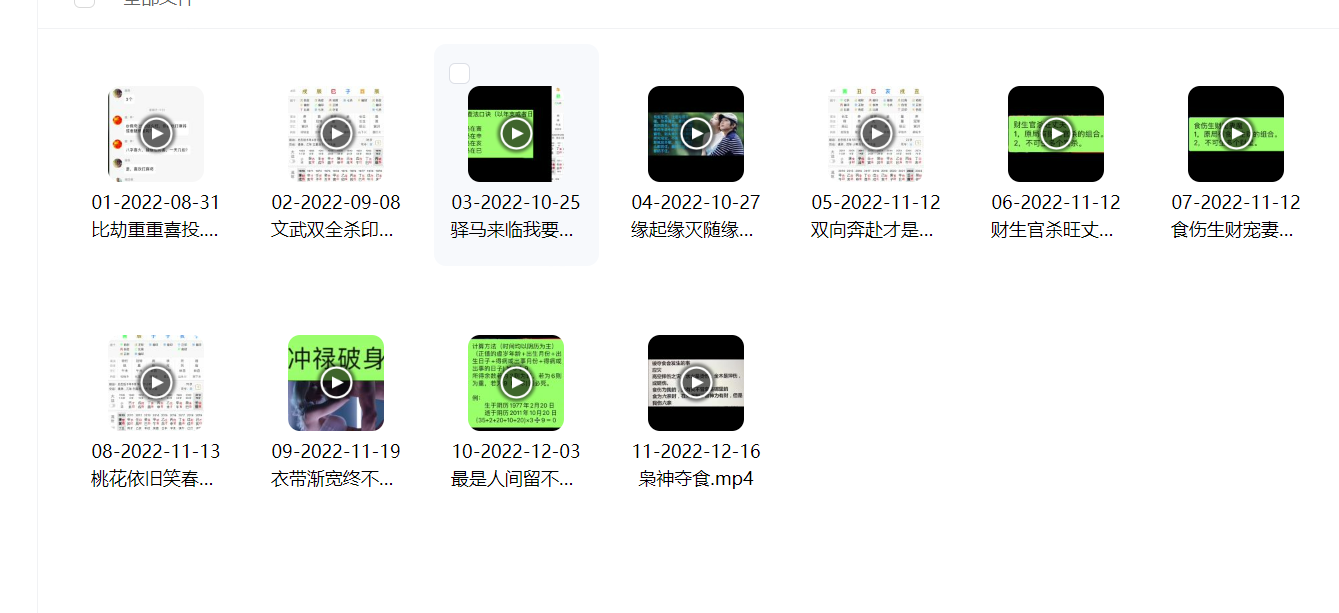Open file named 11-2022-12-16 枭神夺食.mp4
The image size is (1339, 613).
696,465
